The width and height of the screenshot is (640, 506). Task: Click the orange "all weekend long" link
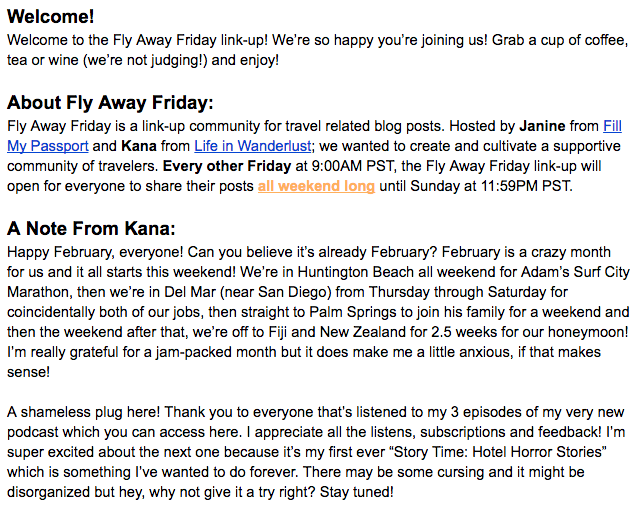[x=316, y=186]
